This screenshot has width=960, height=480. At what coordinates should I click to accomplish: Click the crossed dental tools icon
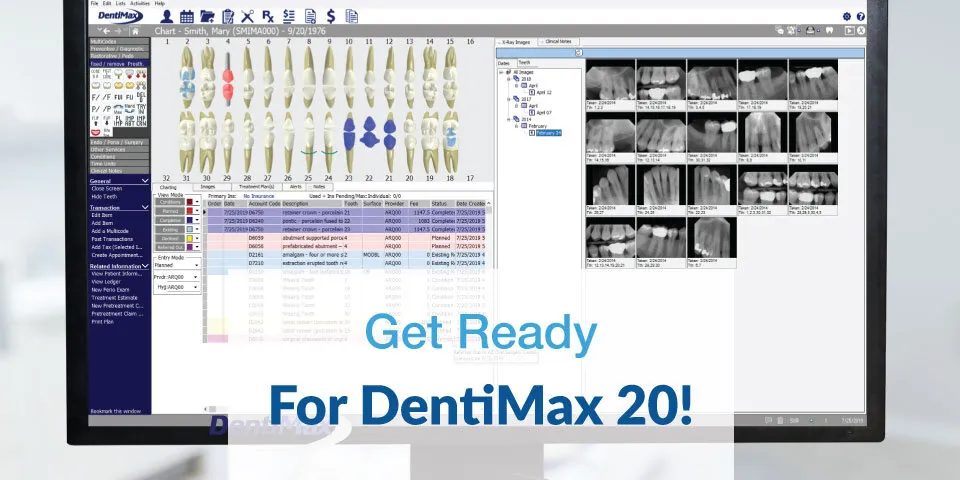pyautogui.click(x=247, y=17)
